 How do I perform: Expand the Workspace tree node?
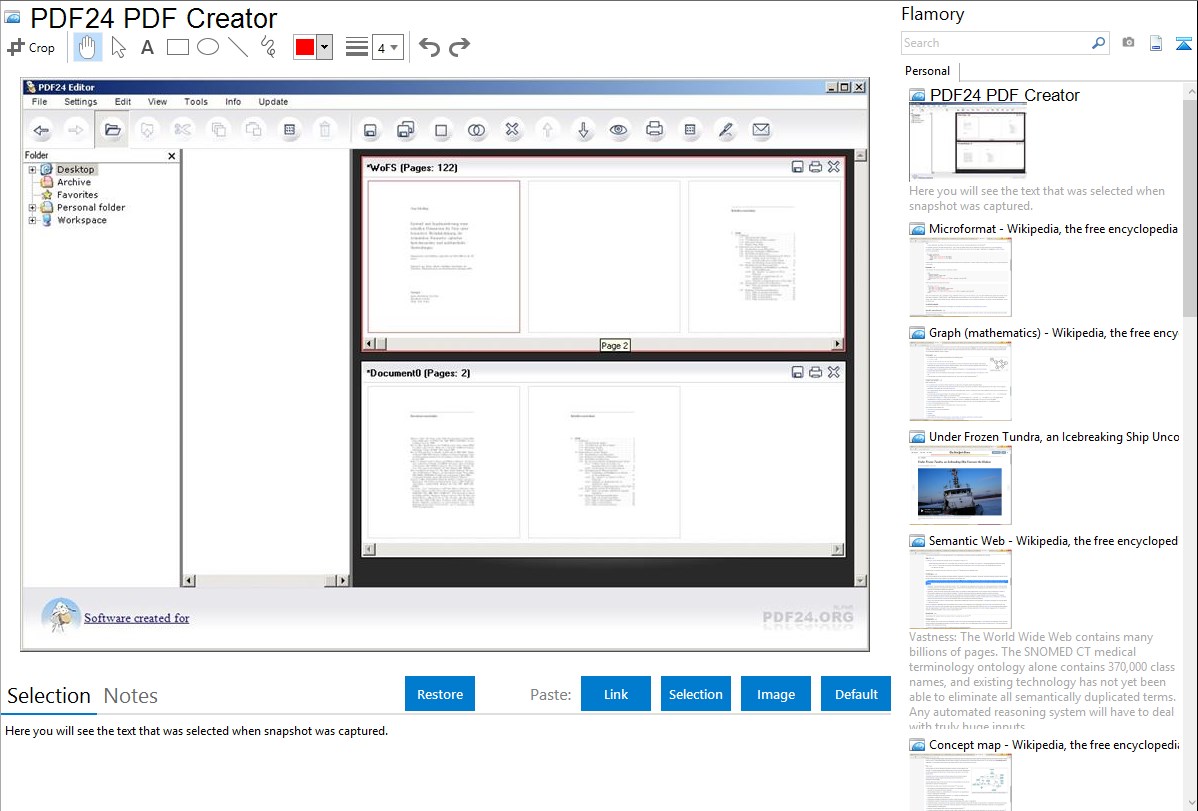click(32, 220)
